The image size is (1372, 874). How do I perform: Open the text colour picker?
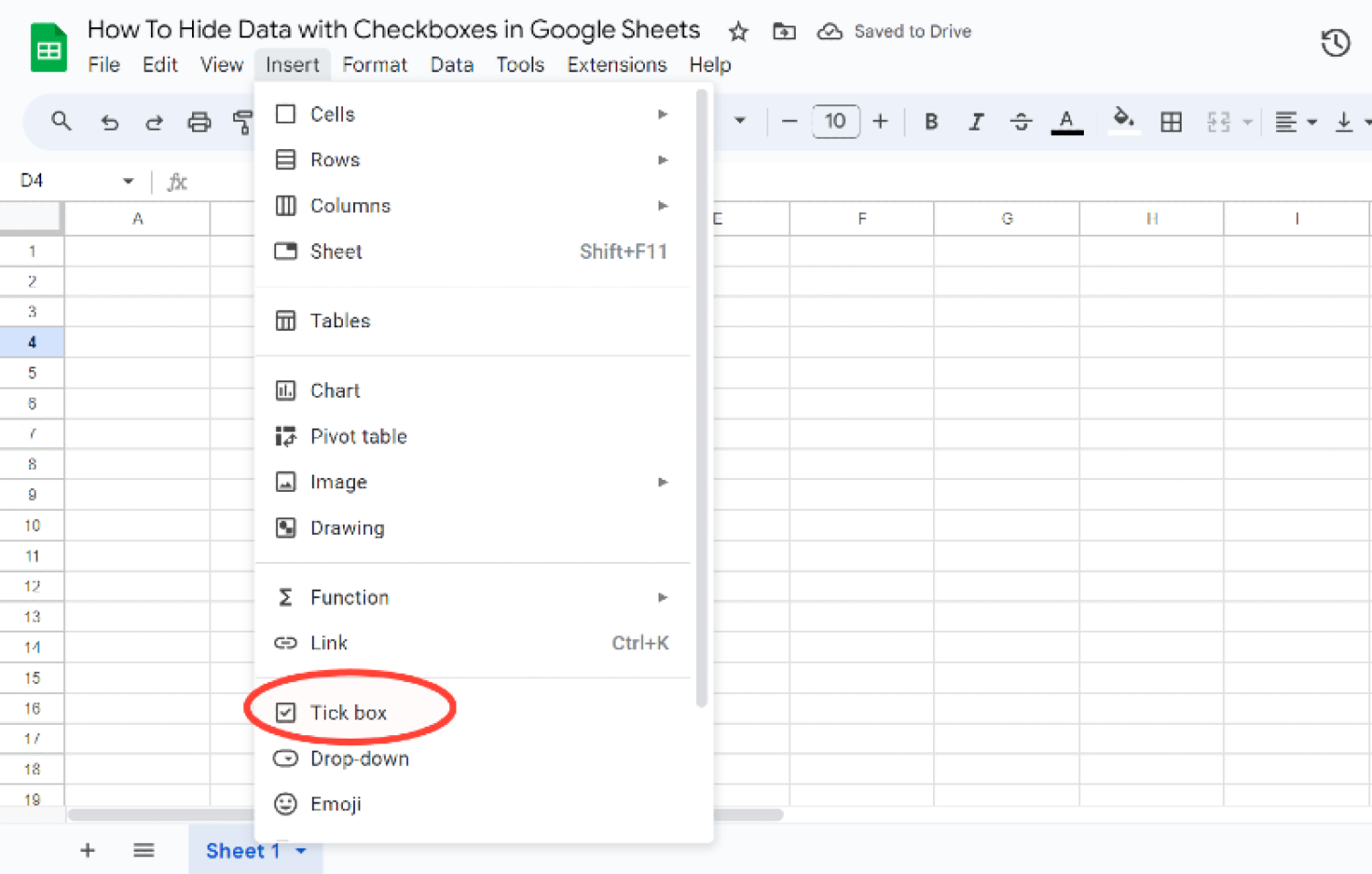(1067, 122)
